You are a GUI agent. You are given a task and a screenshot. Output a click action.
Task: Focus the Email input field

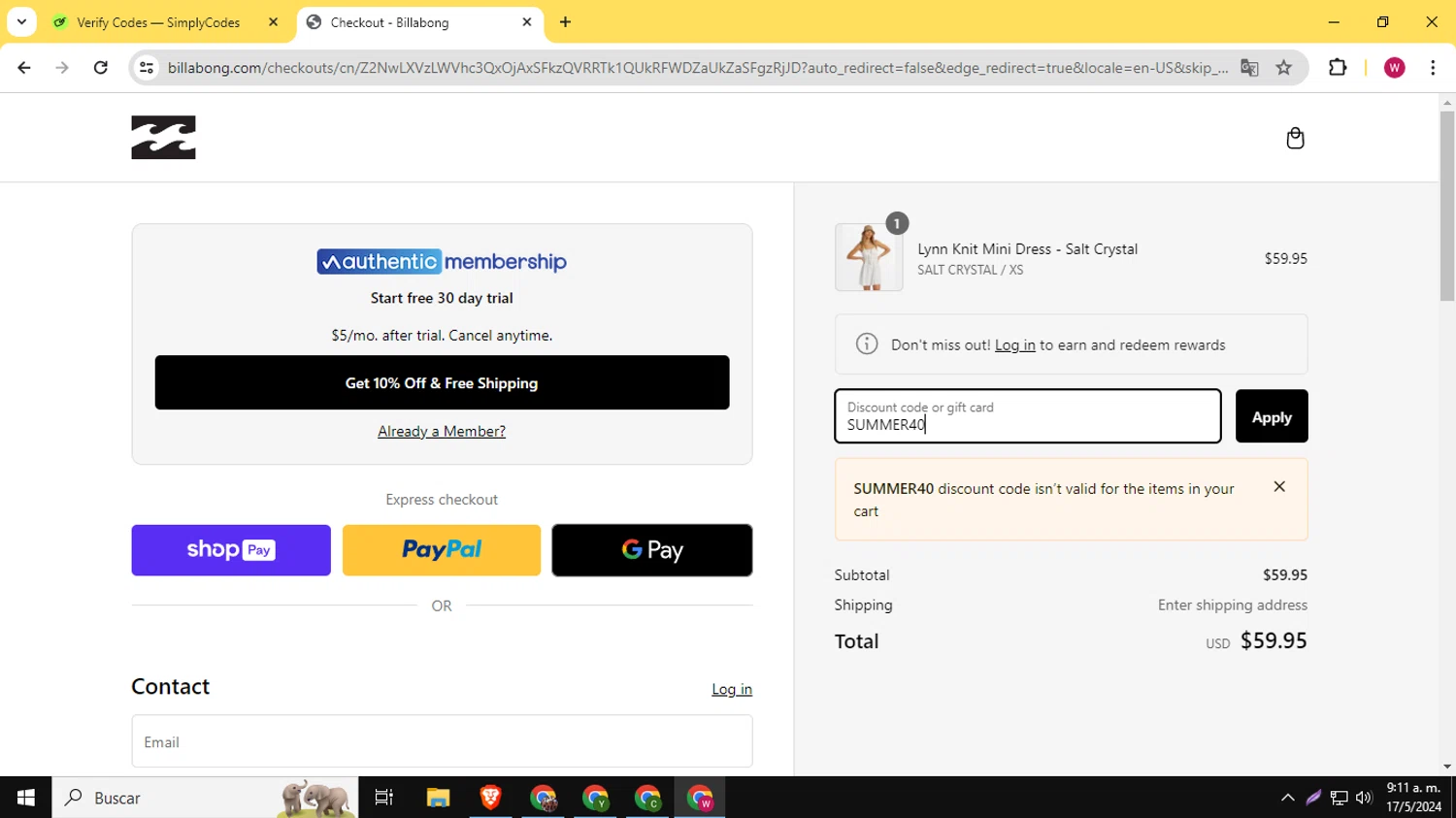click(442, 741)
